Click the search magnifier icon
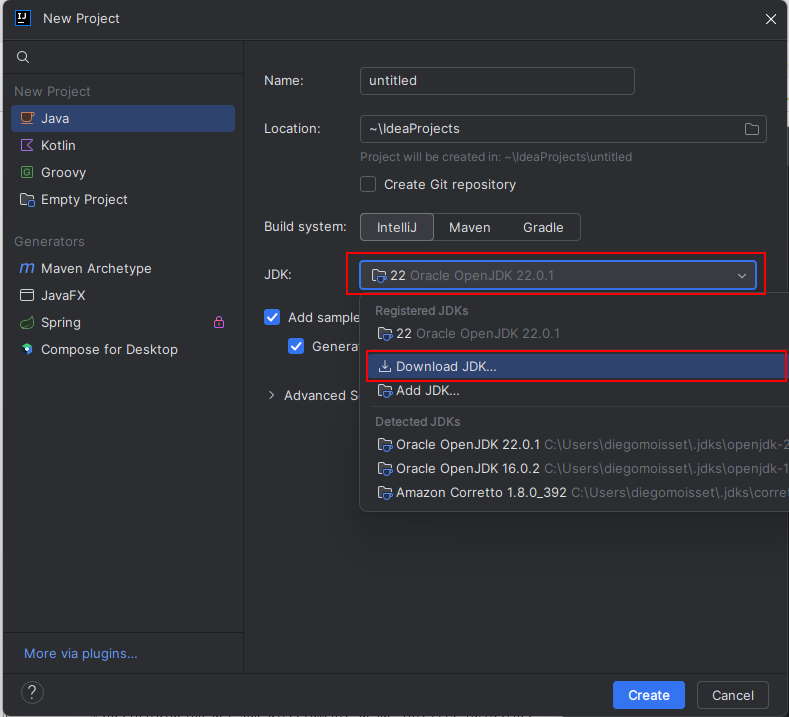 click(23, 57)
